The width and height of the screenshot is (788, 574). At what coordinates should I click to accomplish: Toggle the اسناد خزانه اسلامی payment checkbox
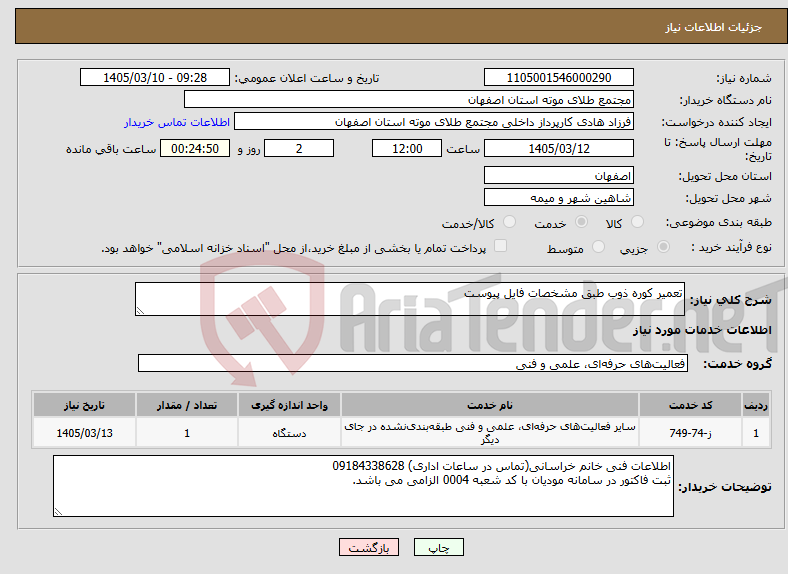pyautogui.click(x=501, y=246)
